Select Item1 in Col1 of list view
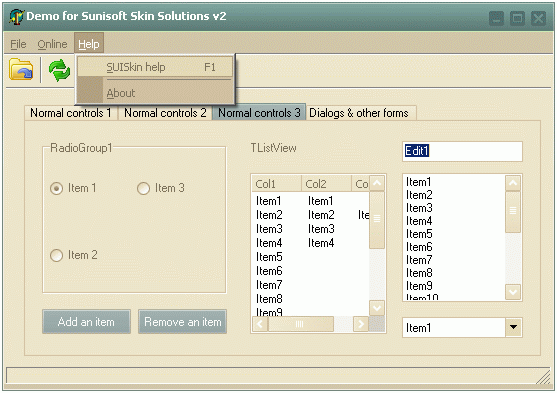 [x=269, y=201]
